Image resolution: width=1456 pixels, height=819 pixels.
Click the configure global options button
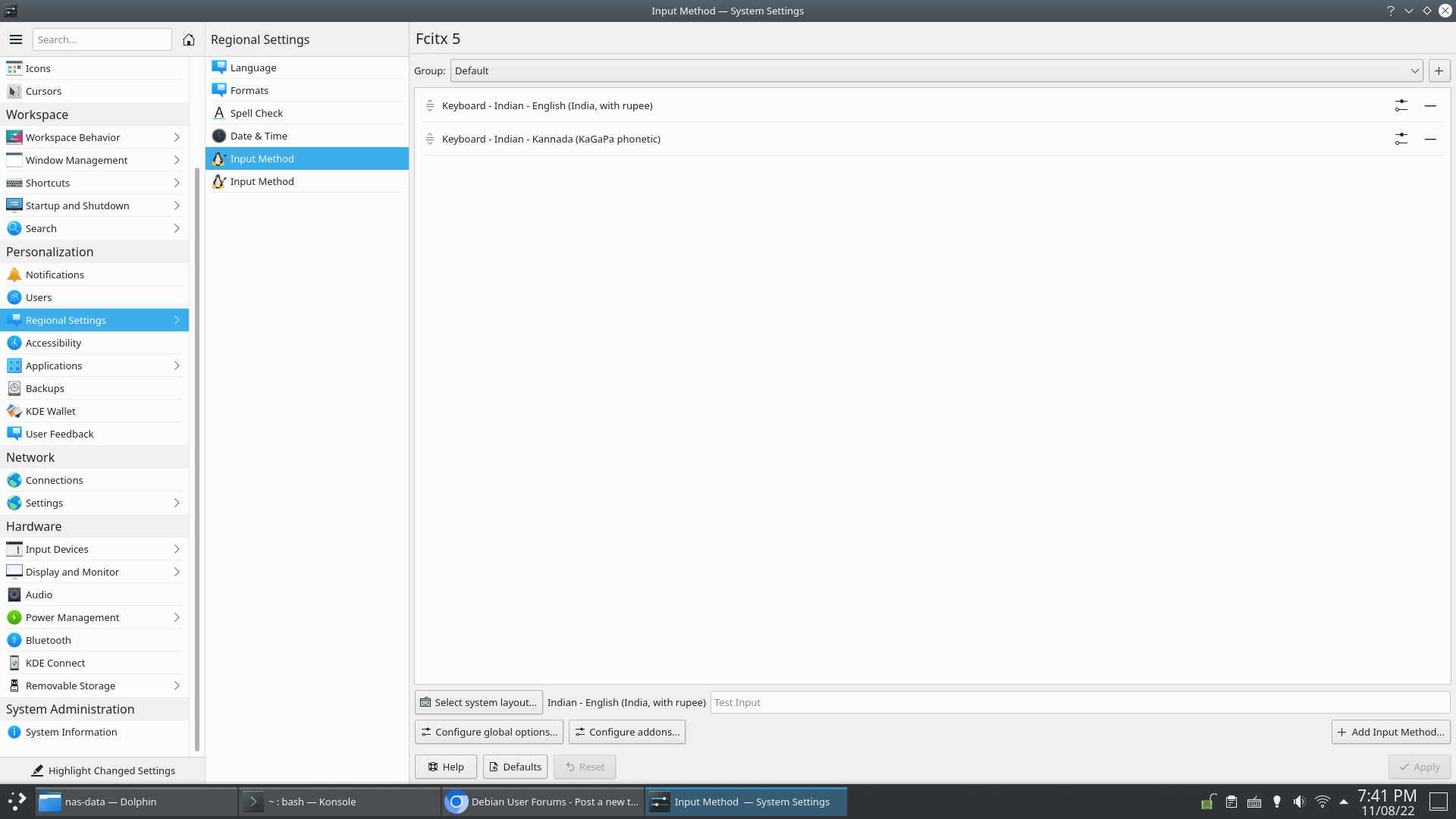coord(489,731)
